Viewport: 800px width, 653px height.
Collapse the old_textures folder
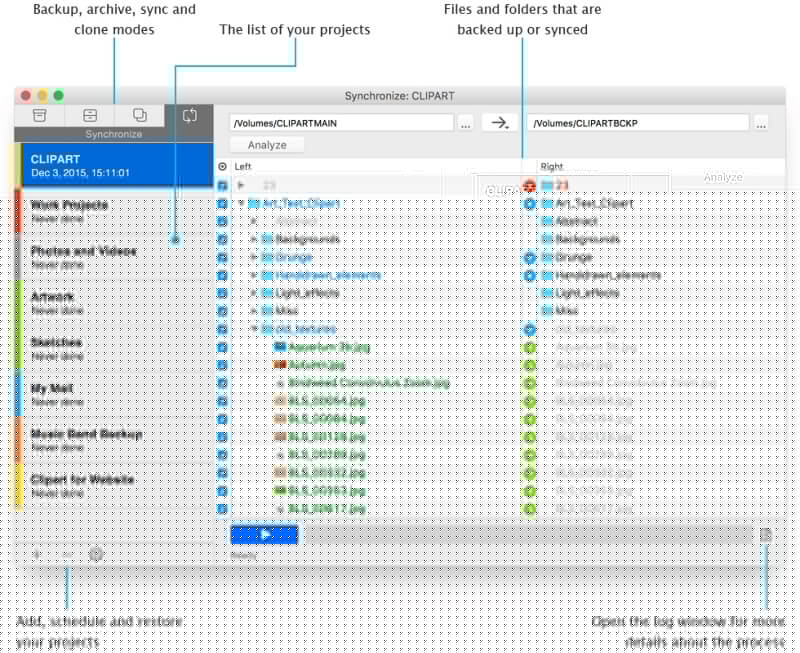click(x=254, y=329)
